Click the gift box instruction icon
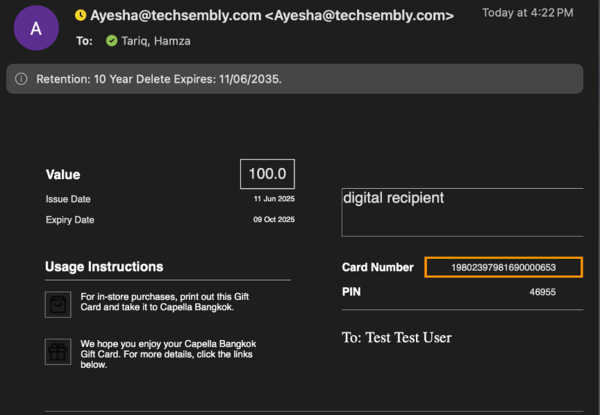Screen dimensions: 600x415 (58, 352)
